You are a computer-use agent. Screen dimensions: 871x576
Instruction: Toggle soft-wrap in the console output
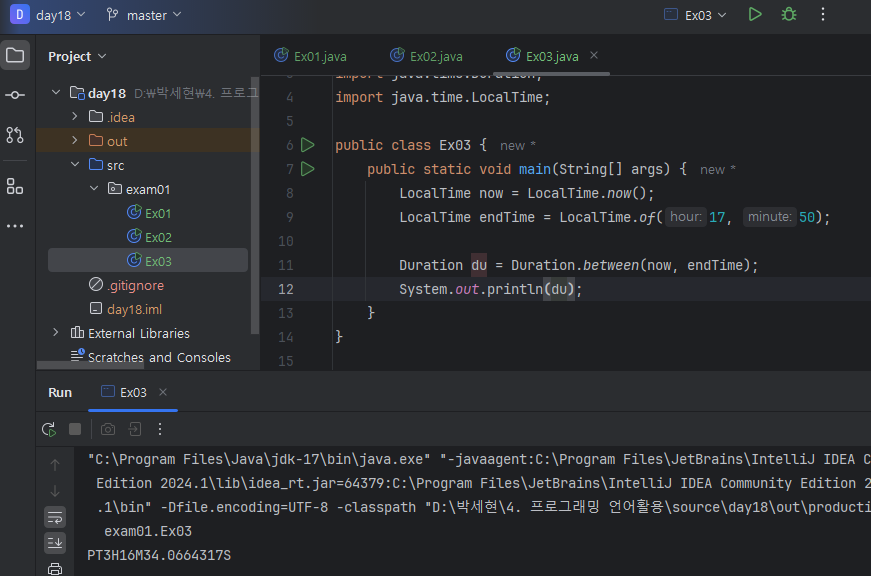55,517
